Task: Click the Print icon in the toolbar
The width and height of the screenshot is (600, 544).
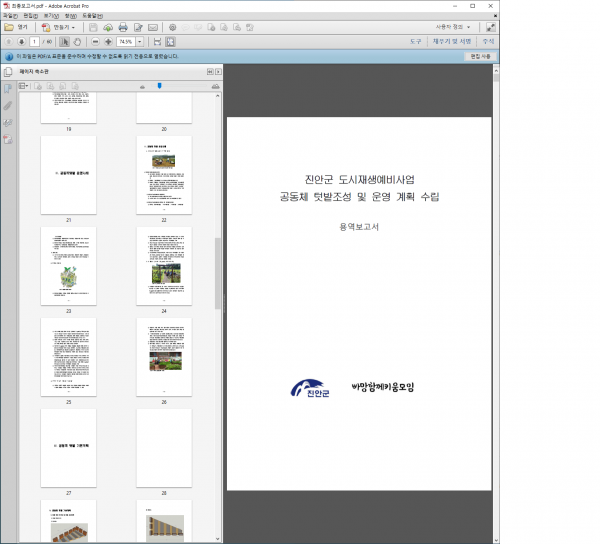Action: 122,27
